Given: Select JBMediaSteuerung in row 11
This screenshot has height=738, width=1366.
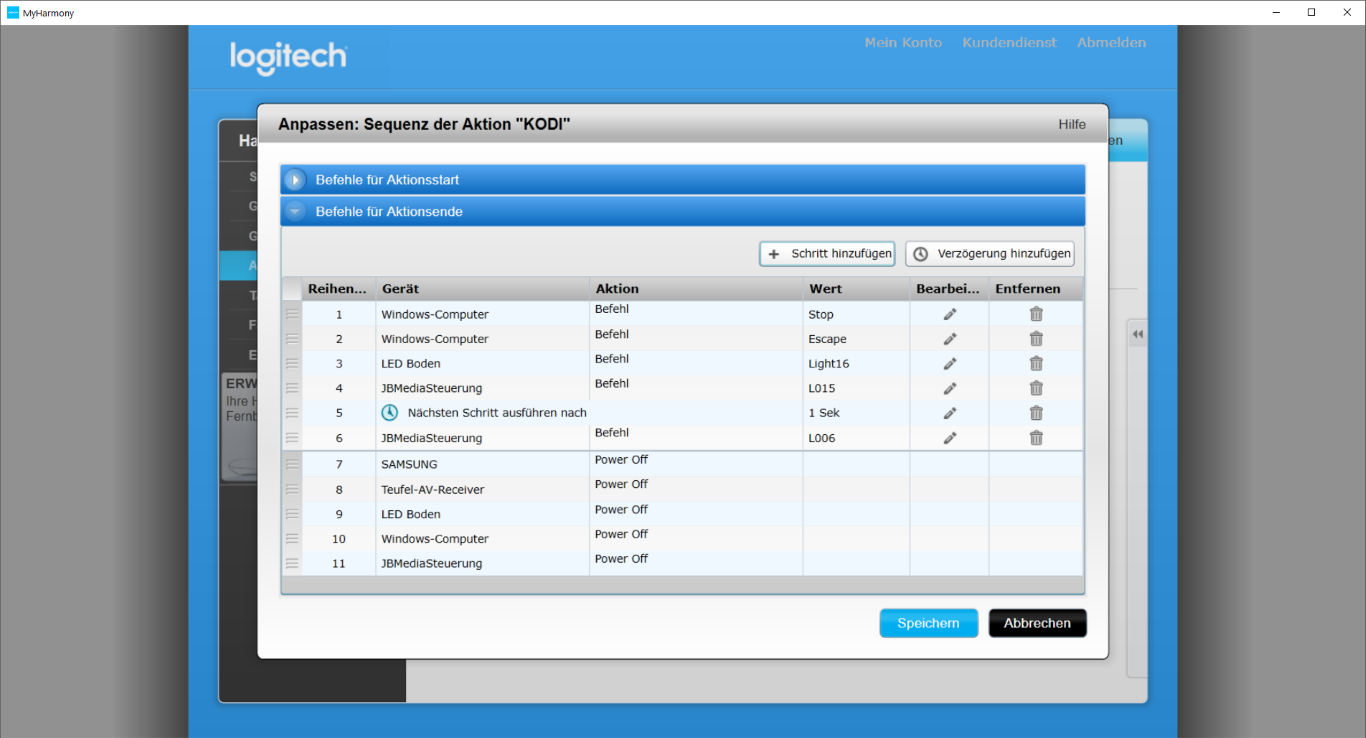Looking at the screenshot, I should 483,563.
